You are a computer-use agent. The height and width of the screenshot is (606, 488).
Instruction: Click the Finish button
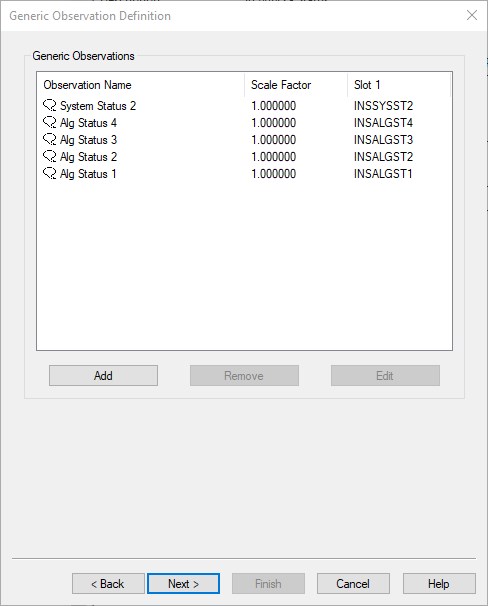click(268, 584)
